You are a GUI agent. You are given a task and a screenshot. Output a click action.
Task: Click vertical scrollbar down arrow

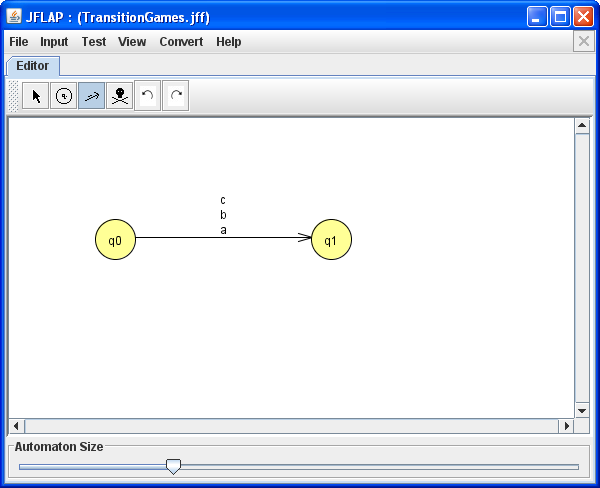582,411
